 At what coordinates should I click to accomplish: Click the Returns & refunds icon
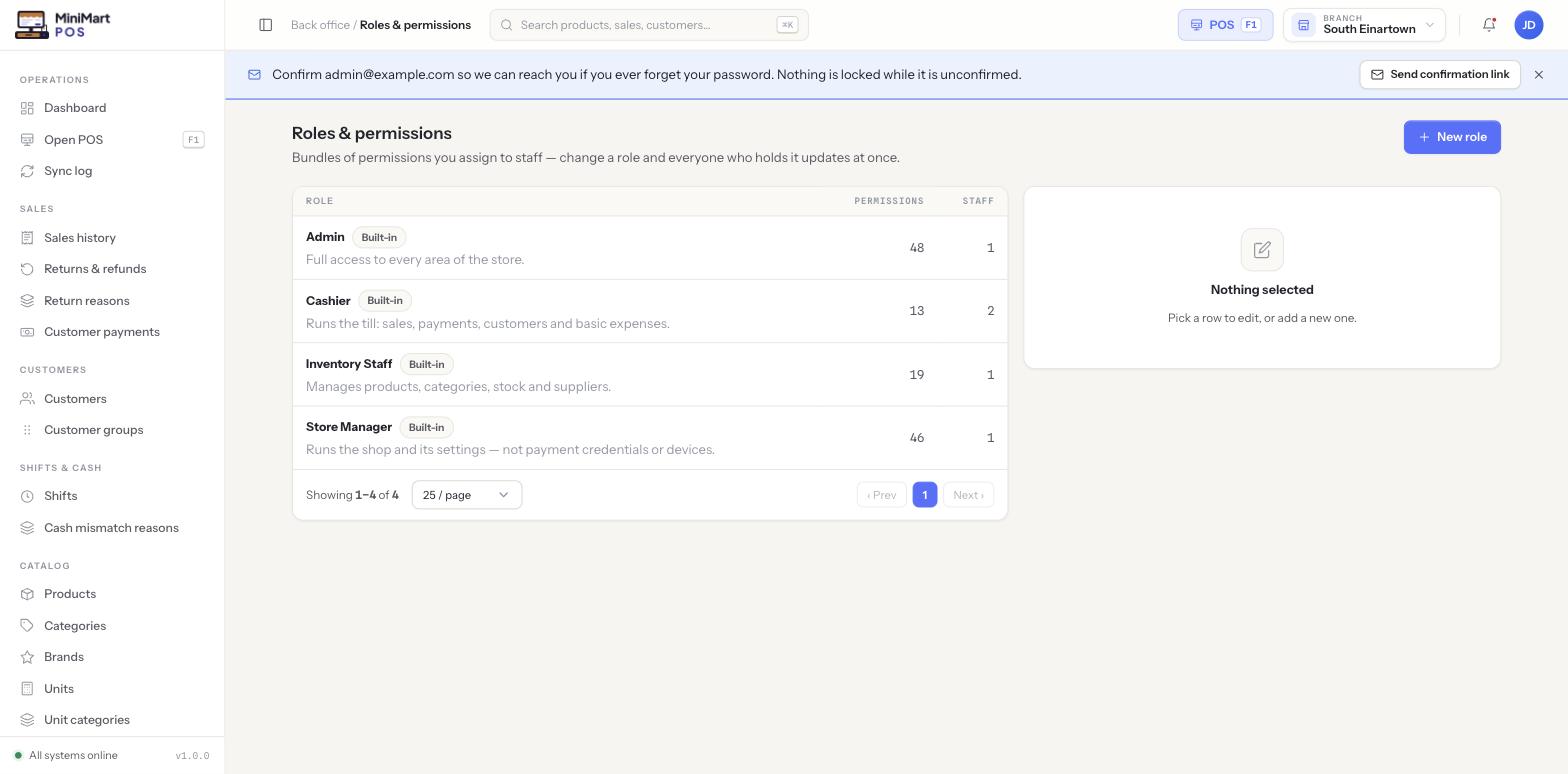[27, 269]
